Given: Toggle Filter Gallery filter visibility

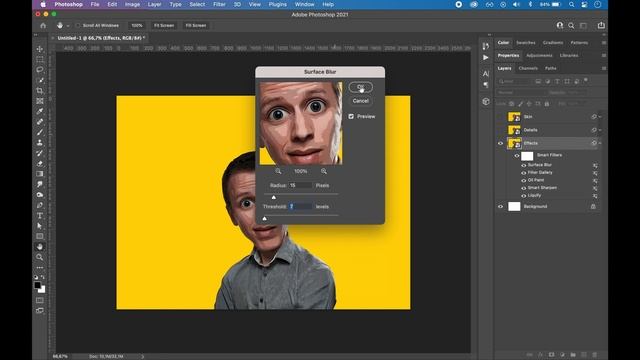Looking at the screenshot, I should point(524,173).
